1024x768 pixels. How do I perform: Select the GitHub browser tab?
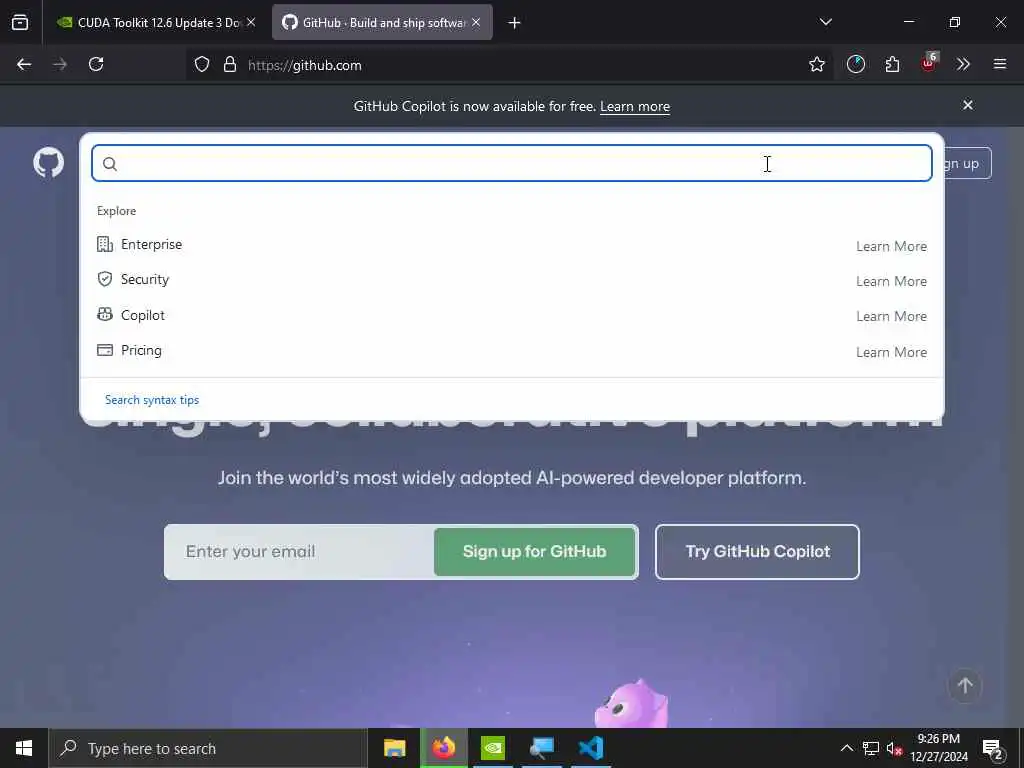coord(382,23)
